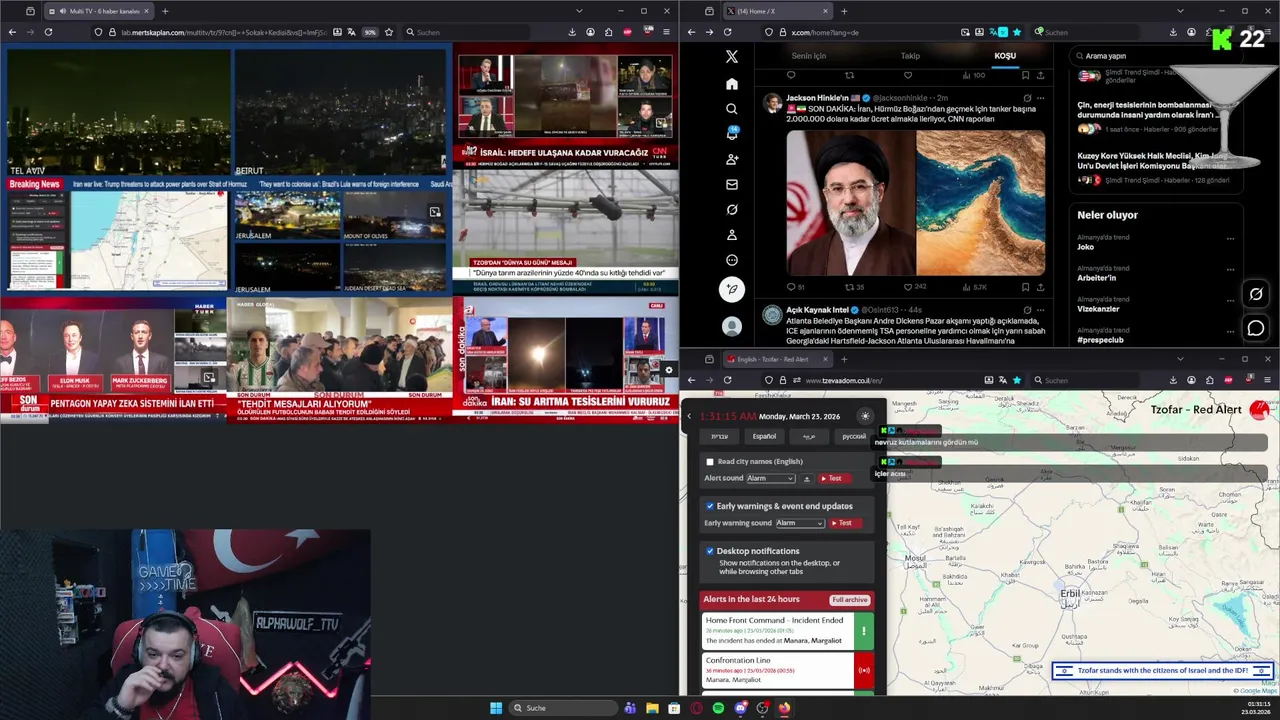
Task: Open Firefox downloads in Tzofar window
Action: coord(1172,380)
